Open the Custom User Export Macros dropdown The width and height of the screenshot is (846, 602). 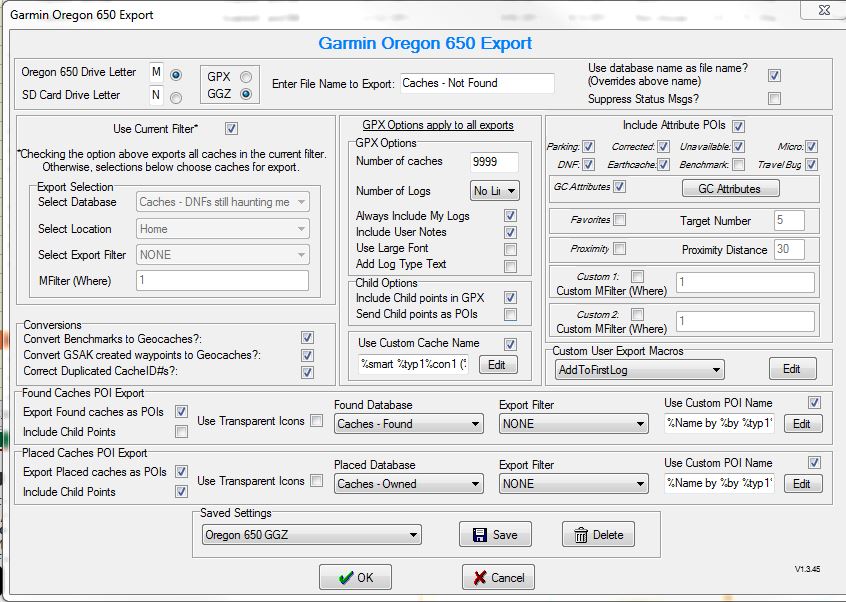tap(639, 370)
